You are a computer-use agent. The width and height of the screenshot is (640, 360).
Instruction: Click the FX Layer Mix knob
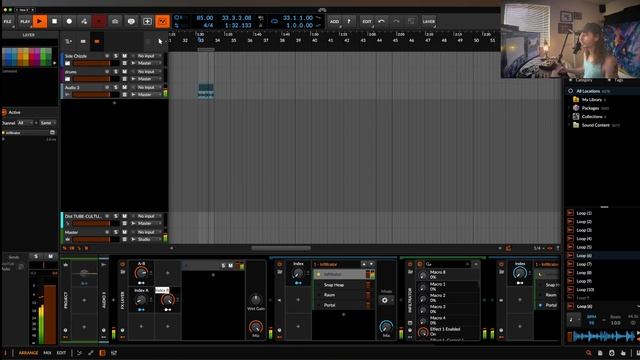pos(256,327)
